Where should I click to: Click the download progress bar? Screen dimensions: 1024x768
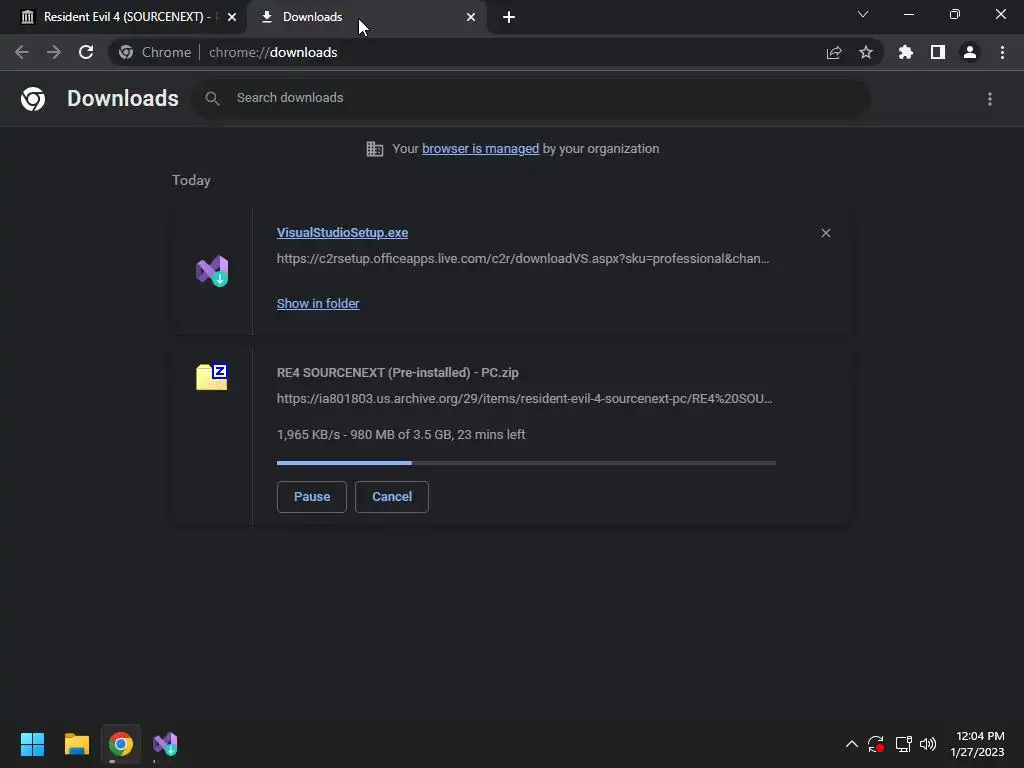coord(526,463)
